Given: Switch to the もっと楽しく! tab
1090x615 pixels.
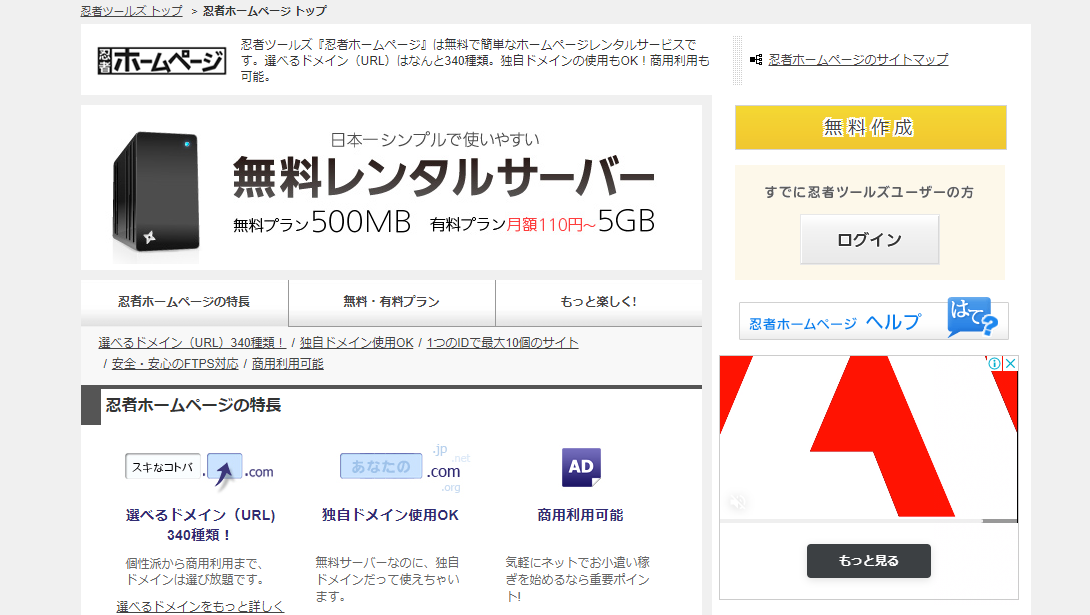Looking at the screenshot, I should [598, 301].
